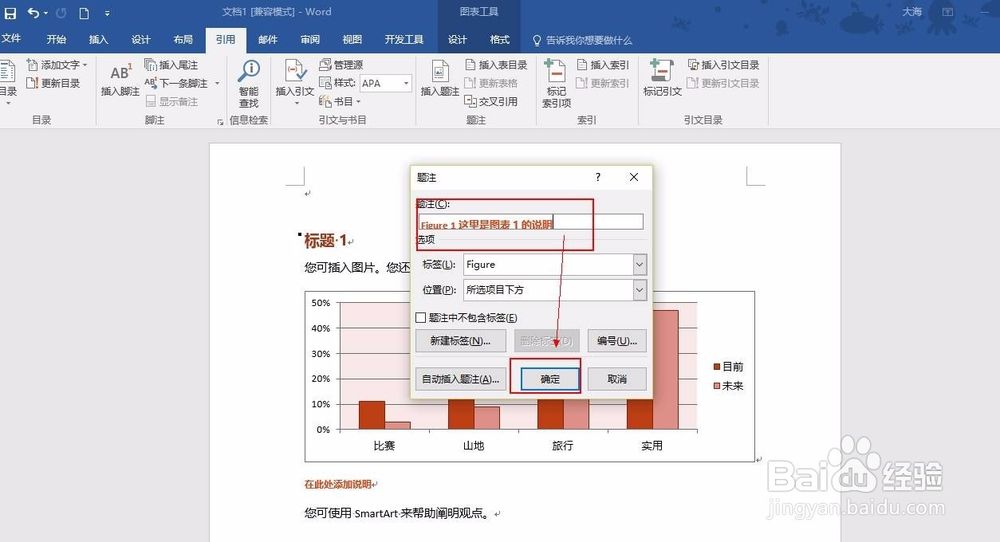
Task: Click Cross-reference (交叉引用)
Action: (491, 101)
